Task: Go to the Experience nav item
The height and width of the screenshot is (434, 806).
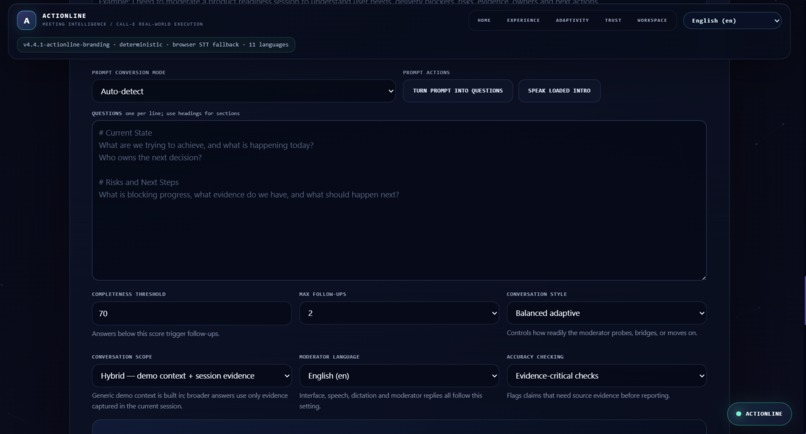Action: 523,21
